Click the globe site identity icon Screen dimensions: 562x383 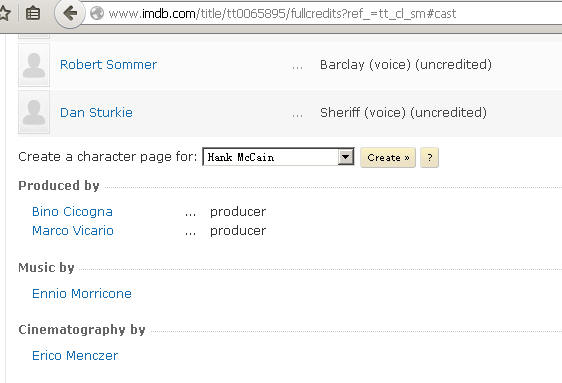97,14
